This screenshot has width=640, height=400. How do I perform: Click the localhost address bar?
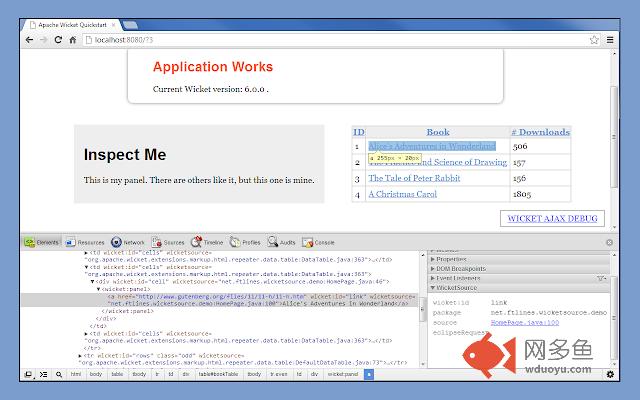[x=300, y=39]
